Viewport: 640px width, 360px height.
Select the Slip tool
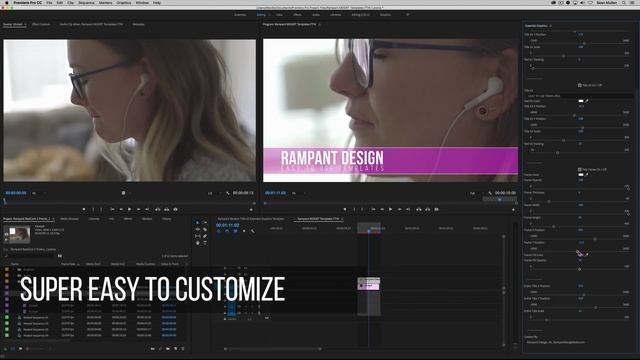(x=198, y=236)
